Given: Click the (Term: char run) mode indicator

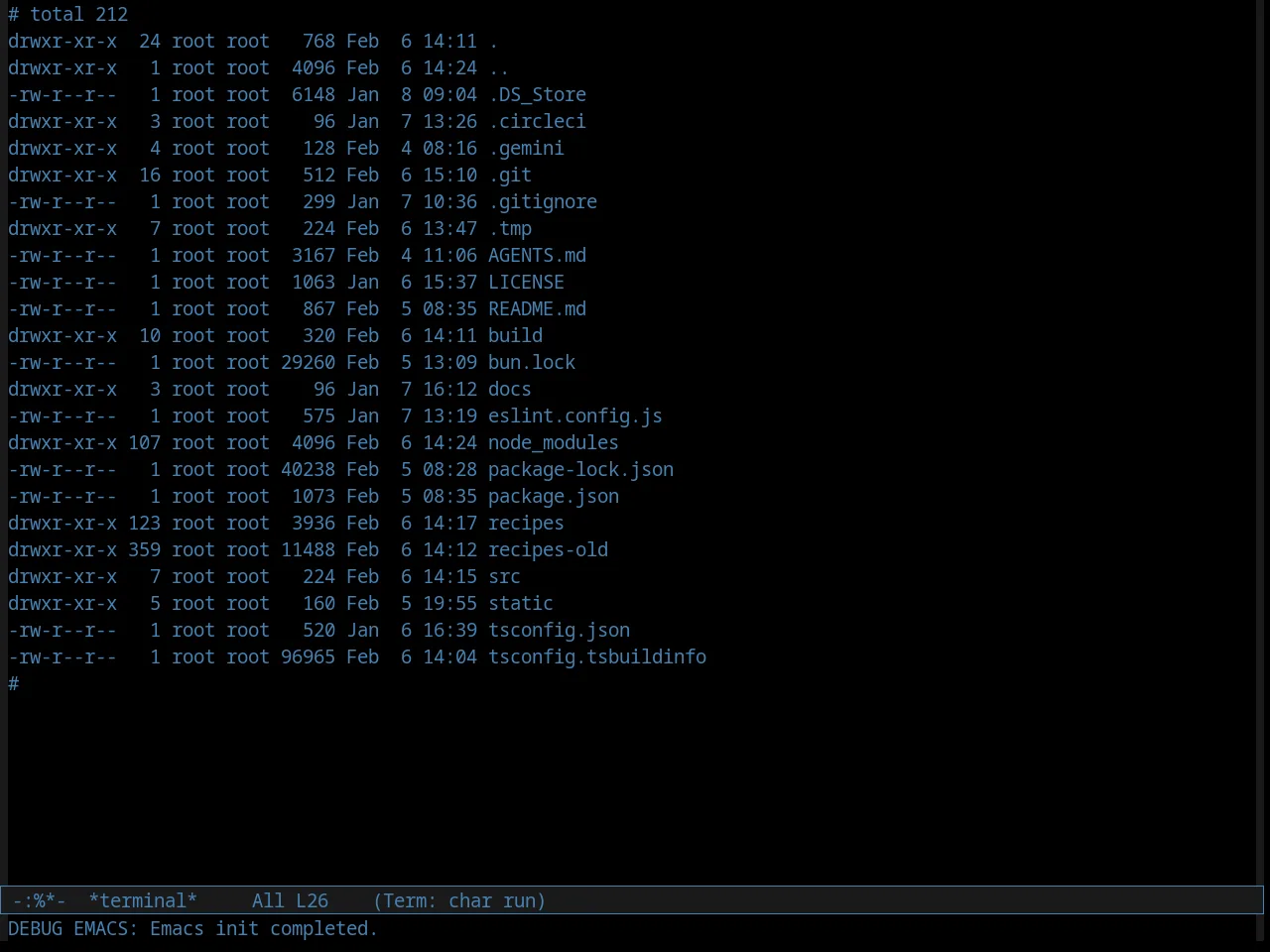Looking at the screenshot, I should (x=459, y=900).
